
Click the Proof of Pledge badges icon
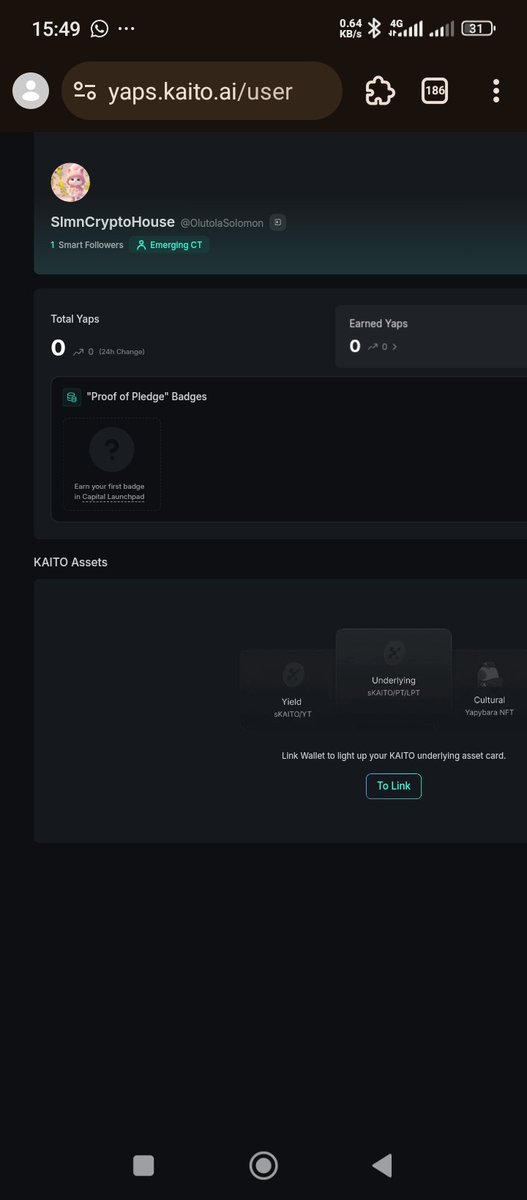tap(72, 397)
